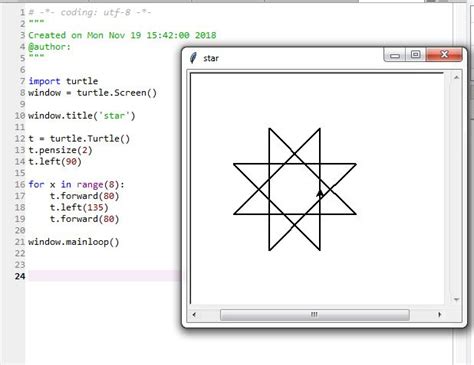Click 't.left(90)' on line 14
Screen dimensions: 474x365
[x=55, y=162]
